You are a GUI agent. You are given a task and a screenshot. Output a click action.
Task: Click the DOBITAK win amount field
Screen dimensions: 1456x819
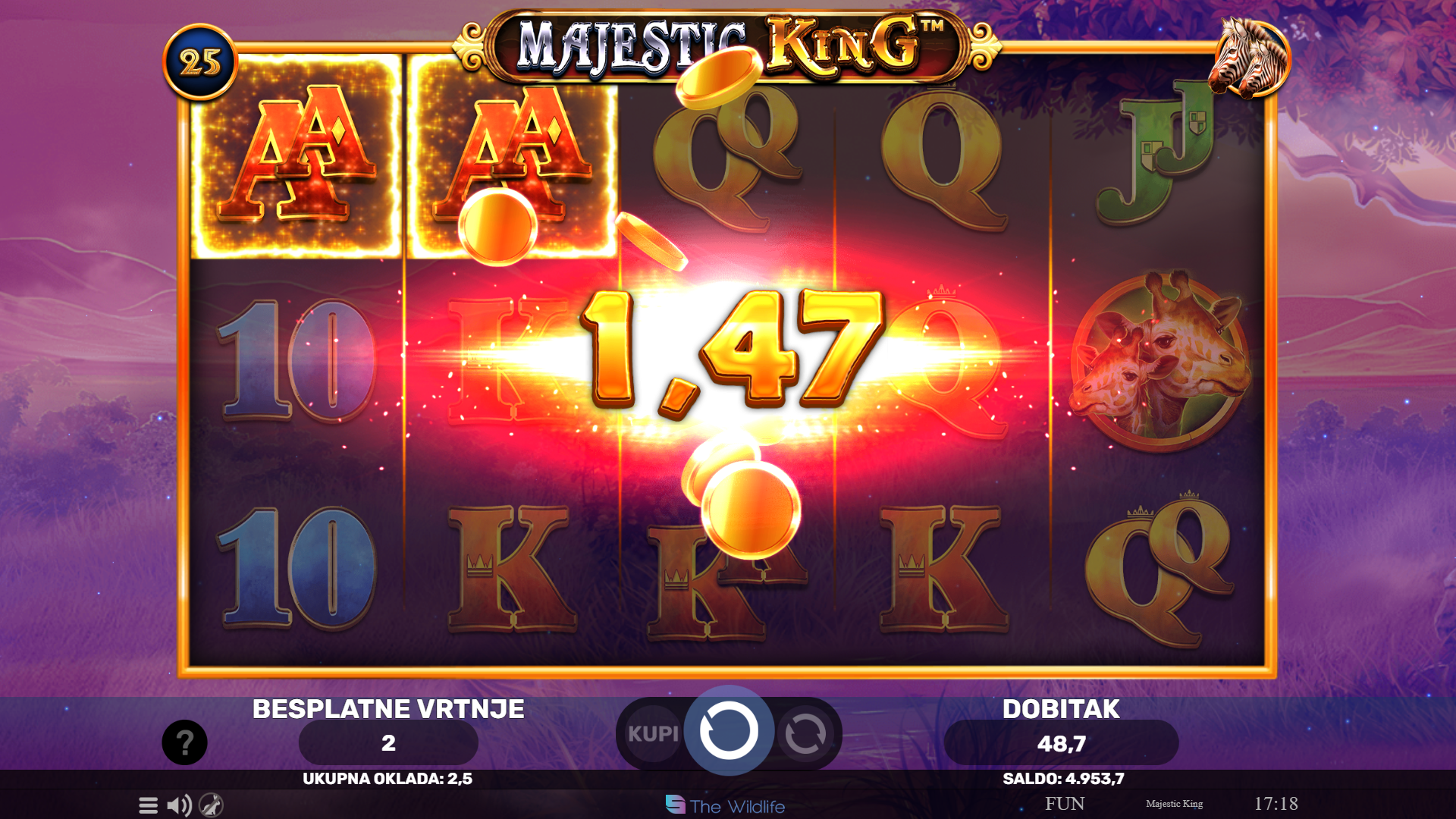(x=1061, y=743)
